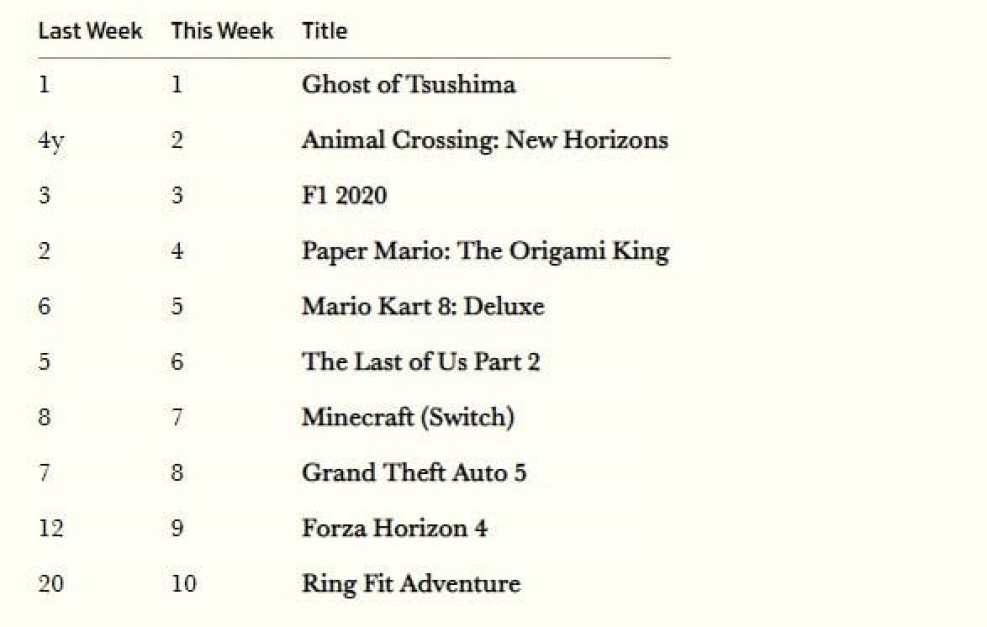Select Forza Horizon 4's Last Week rank 12
The height and width of the screenshot is (627, 987).
(x=50, y=528)
